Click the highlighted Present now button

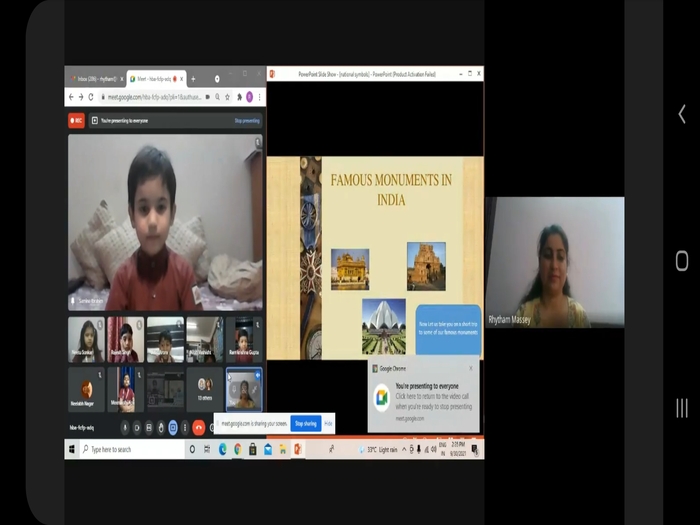coord(173,428)
